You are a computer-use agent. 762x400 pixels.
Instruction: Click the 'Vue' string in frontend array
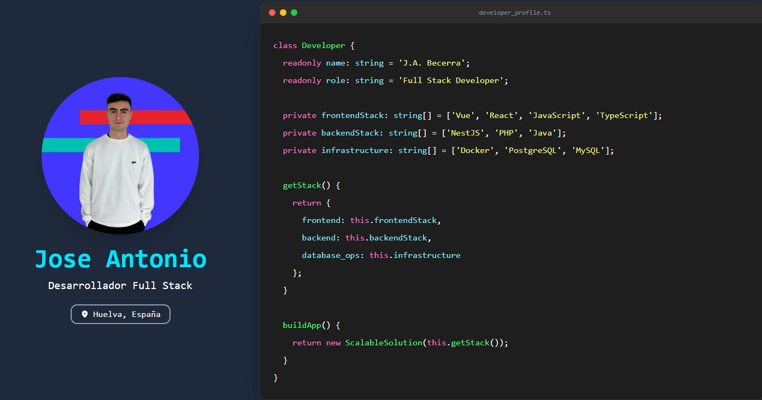[x=463, y=115]
